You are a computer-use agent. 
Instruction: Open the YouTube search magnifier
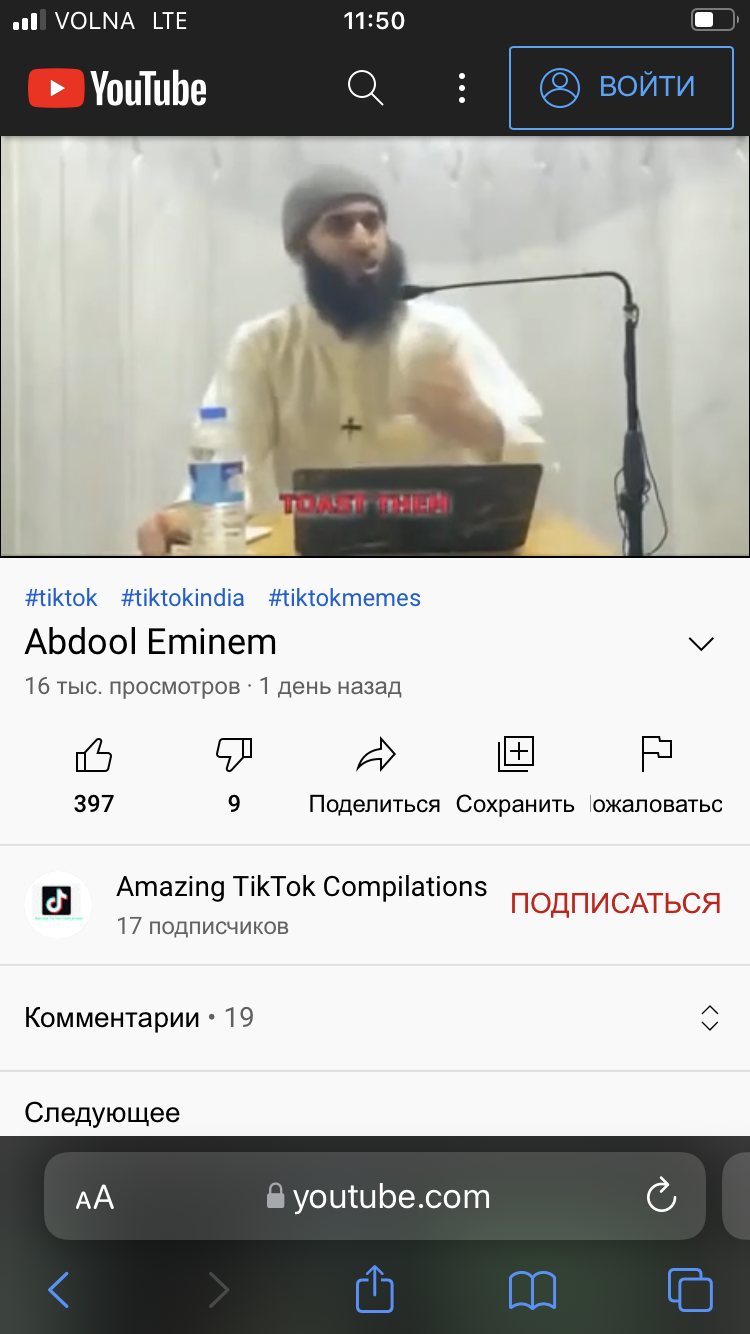coord(365,88)
